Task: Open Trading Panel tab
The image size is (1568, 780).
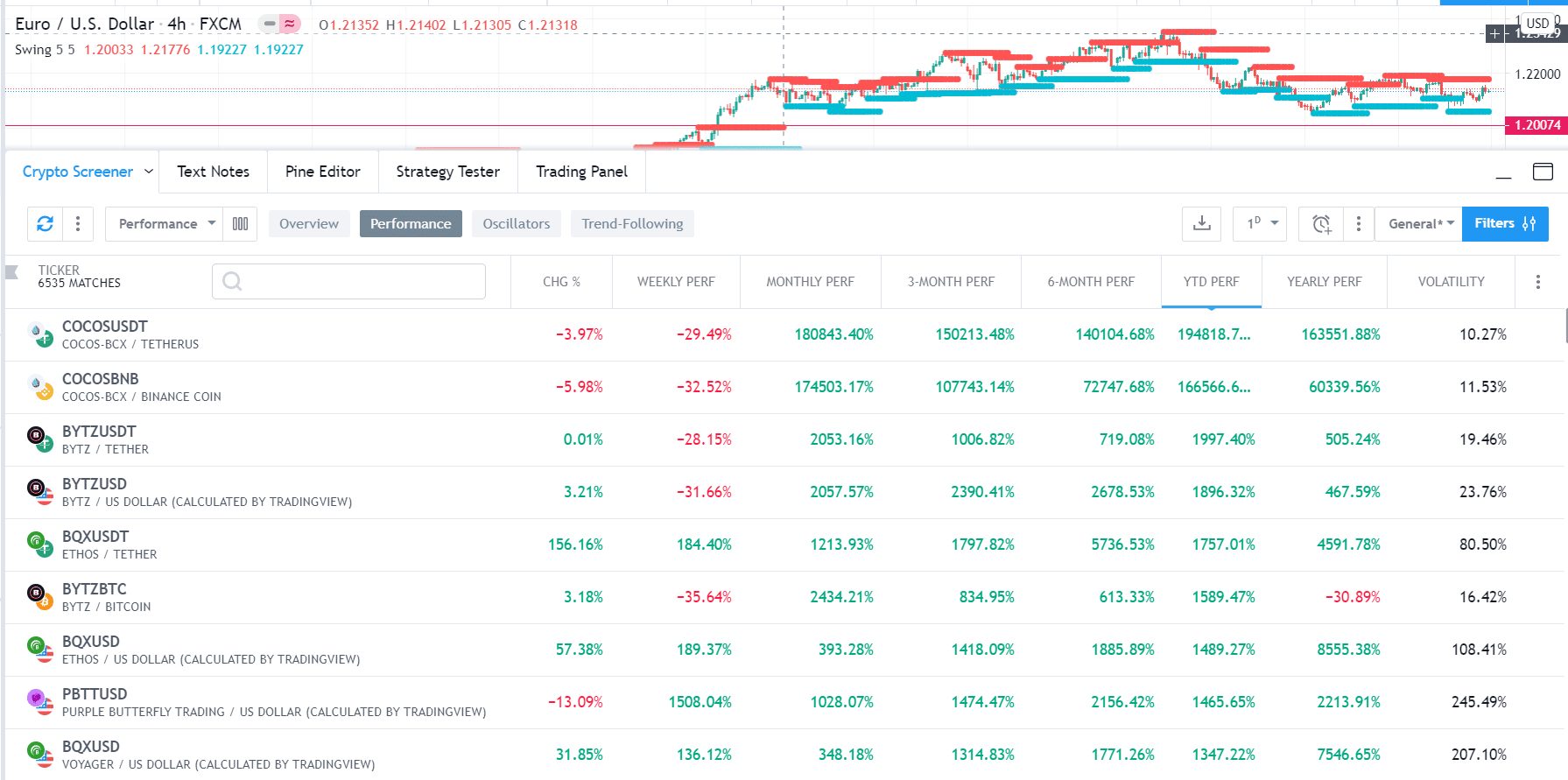Action: click(x=581, y=172)
